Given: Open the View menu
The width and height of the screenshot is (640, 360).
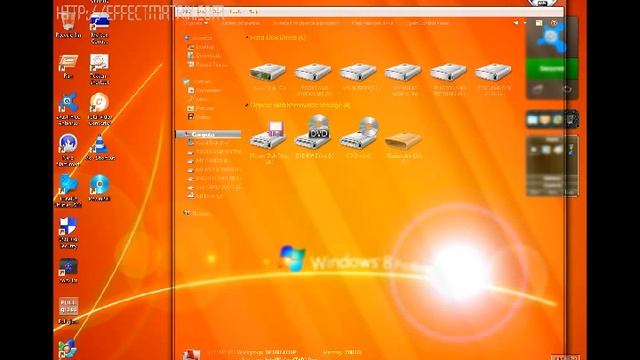Looking at the screenshot, I should click(218, 12).
